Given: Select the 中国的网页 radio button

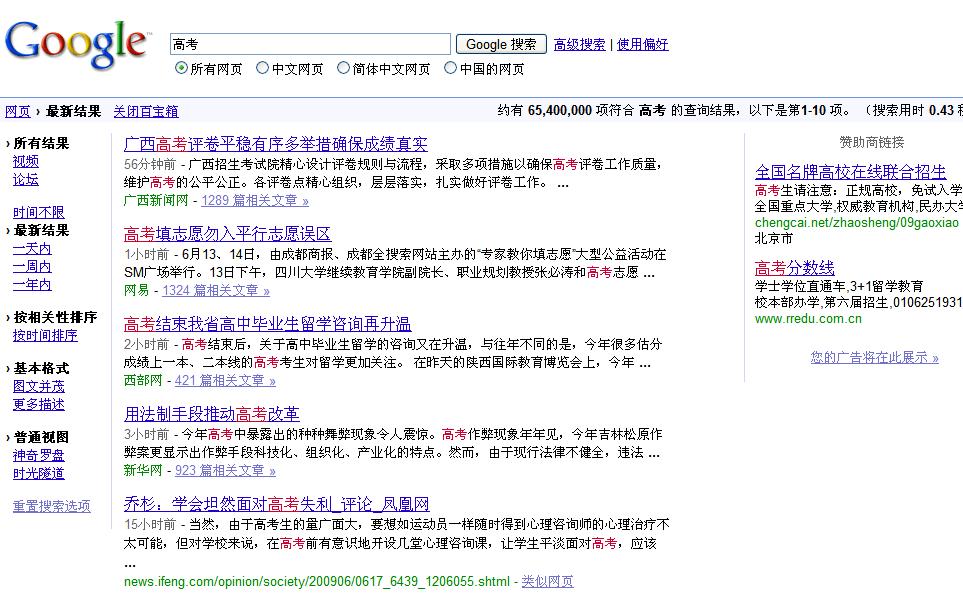Looking at the screenshot, I should 450,68.
